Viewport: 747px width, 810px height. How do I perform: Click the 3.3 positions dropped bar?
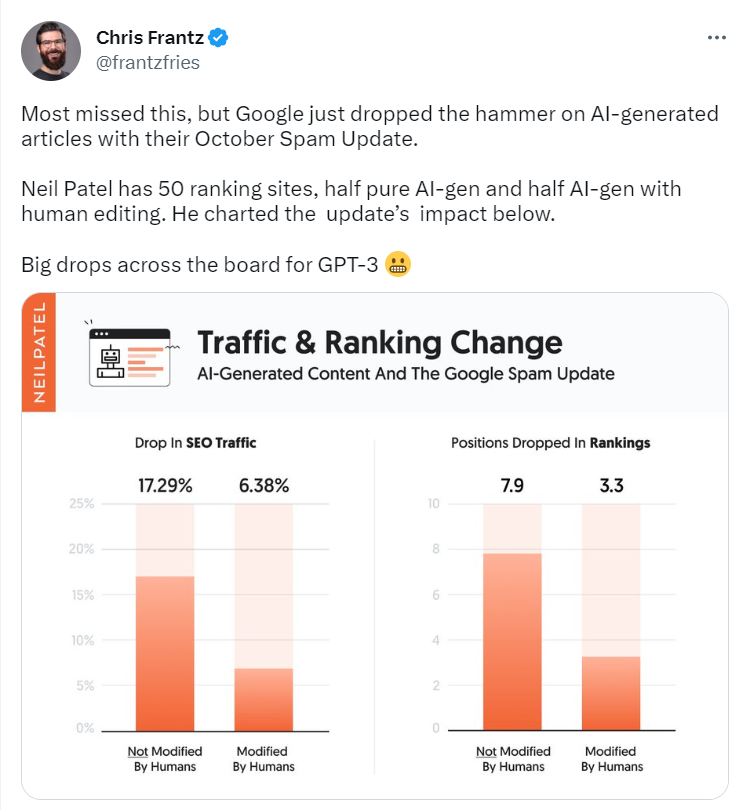coord(611,693)
